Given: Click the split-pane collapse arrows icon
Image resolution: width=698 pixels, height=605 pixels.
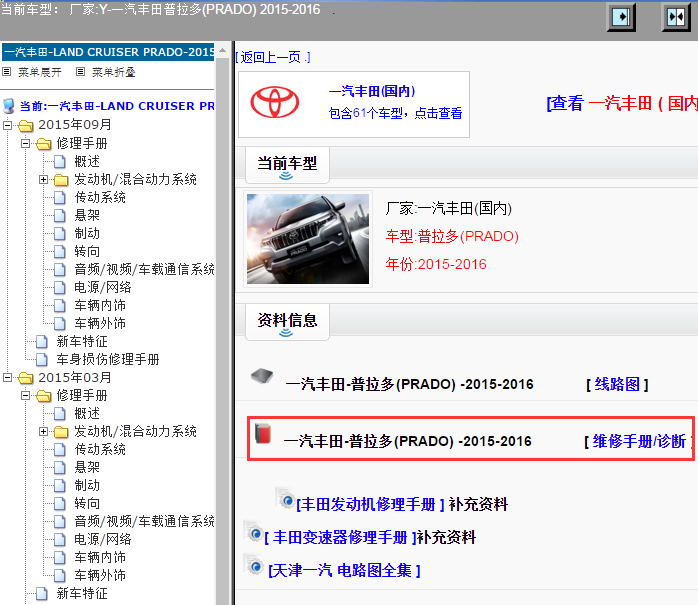Looking at the screenshot, I should coord(676,17).
